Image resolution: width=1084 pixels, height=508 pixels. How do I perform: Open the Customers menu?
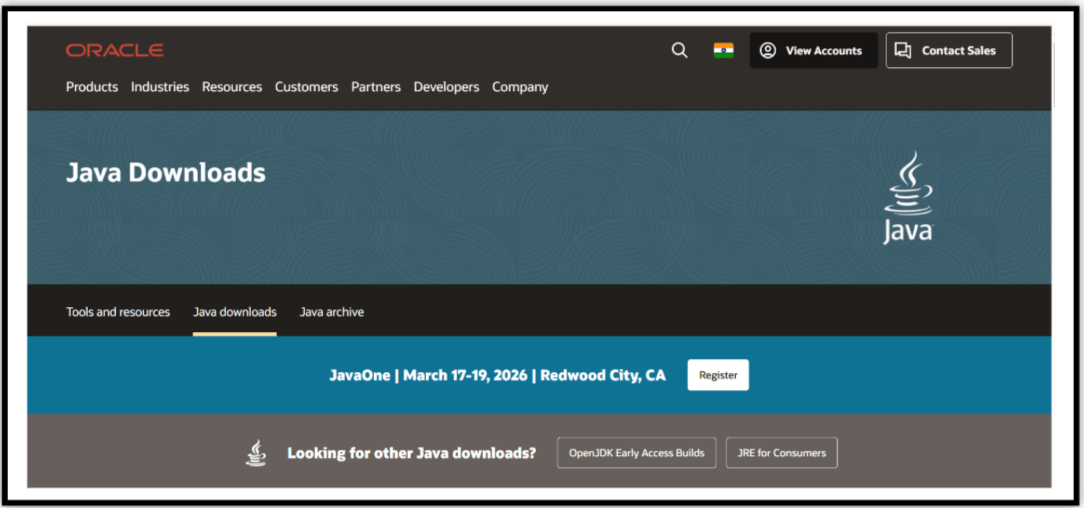point(306,87)
